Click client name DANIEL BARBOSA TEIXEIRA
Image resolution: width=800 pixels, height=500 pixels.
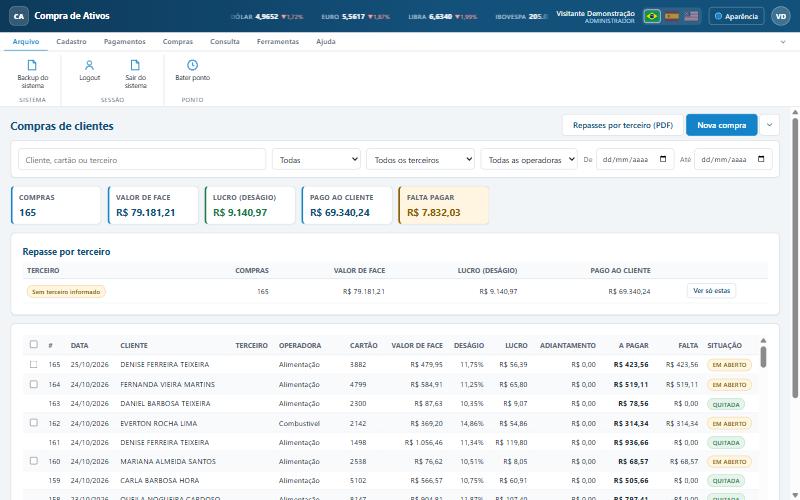click(165, 404)
